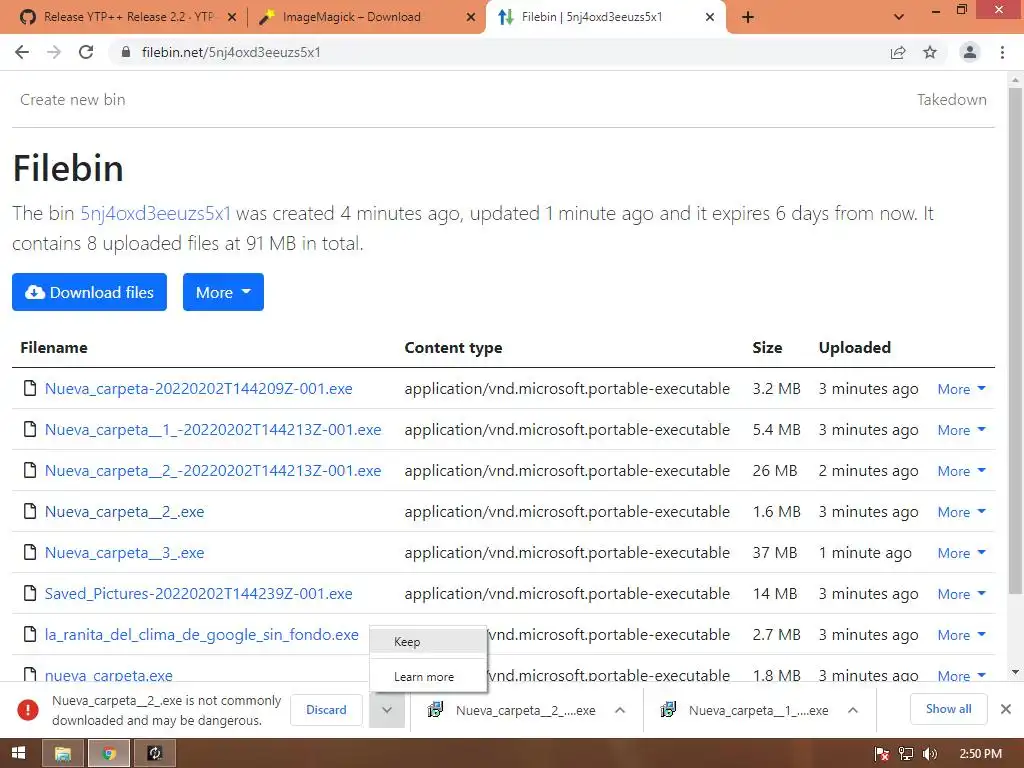Screen dimensions: 1024x768
Task: Click the forward navigation arrow
Action: [54, 52]
